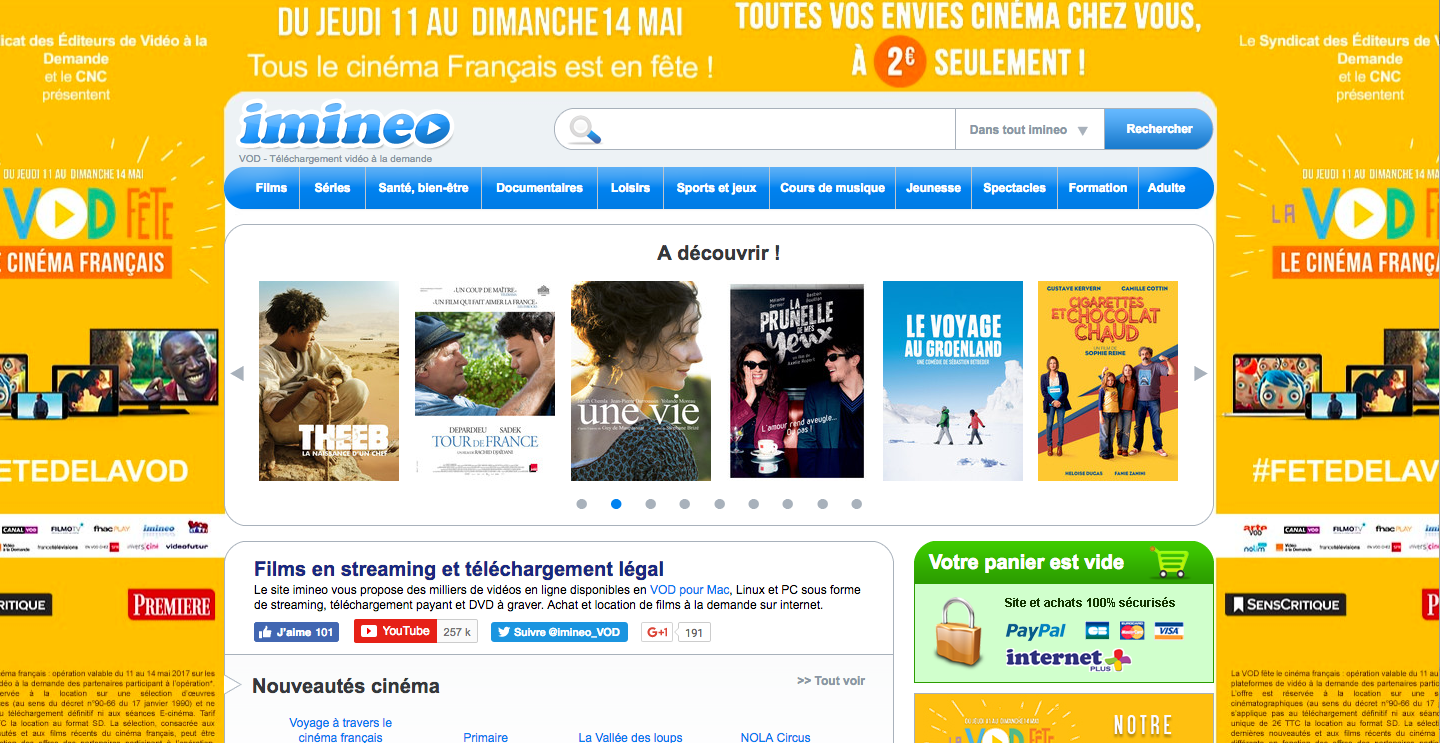This screenshot has width=1440, height=743.
Task: Open the 'Dans tout imineo' dropdown
Action: tap(1029, 130)
